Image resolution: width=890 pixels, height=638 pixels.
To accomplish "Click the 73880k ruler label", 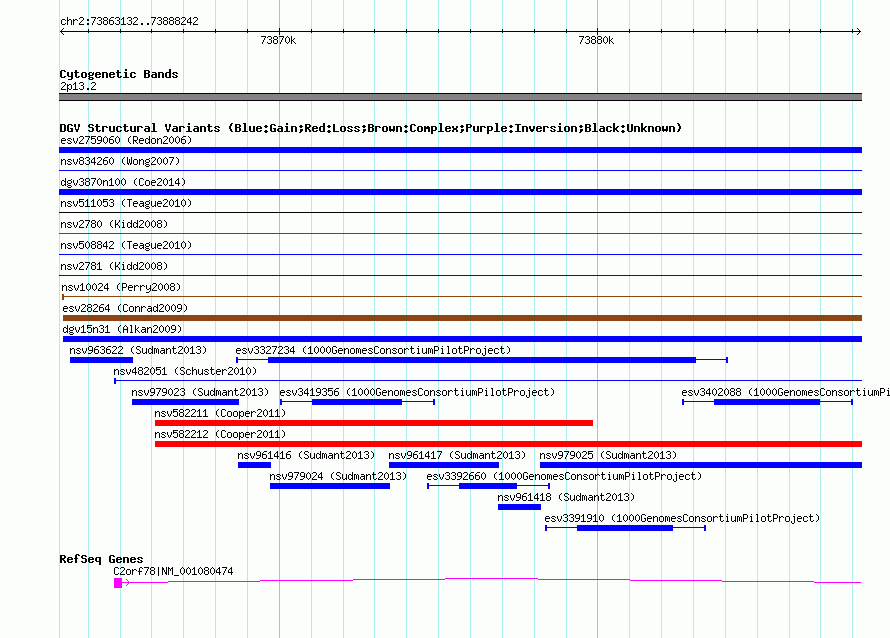I will (x=596, y=40).
